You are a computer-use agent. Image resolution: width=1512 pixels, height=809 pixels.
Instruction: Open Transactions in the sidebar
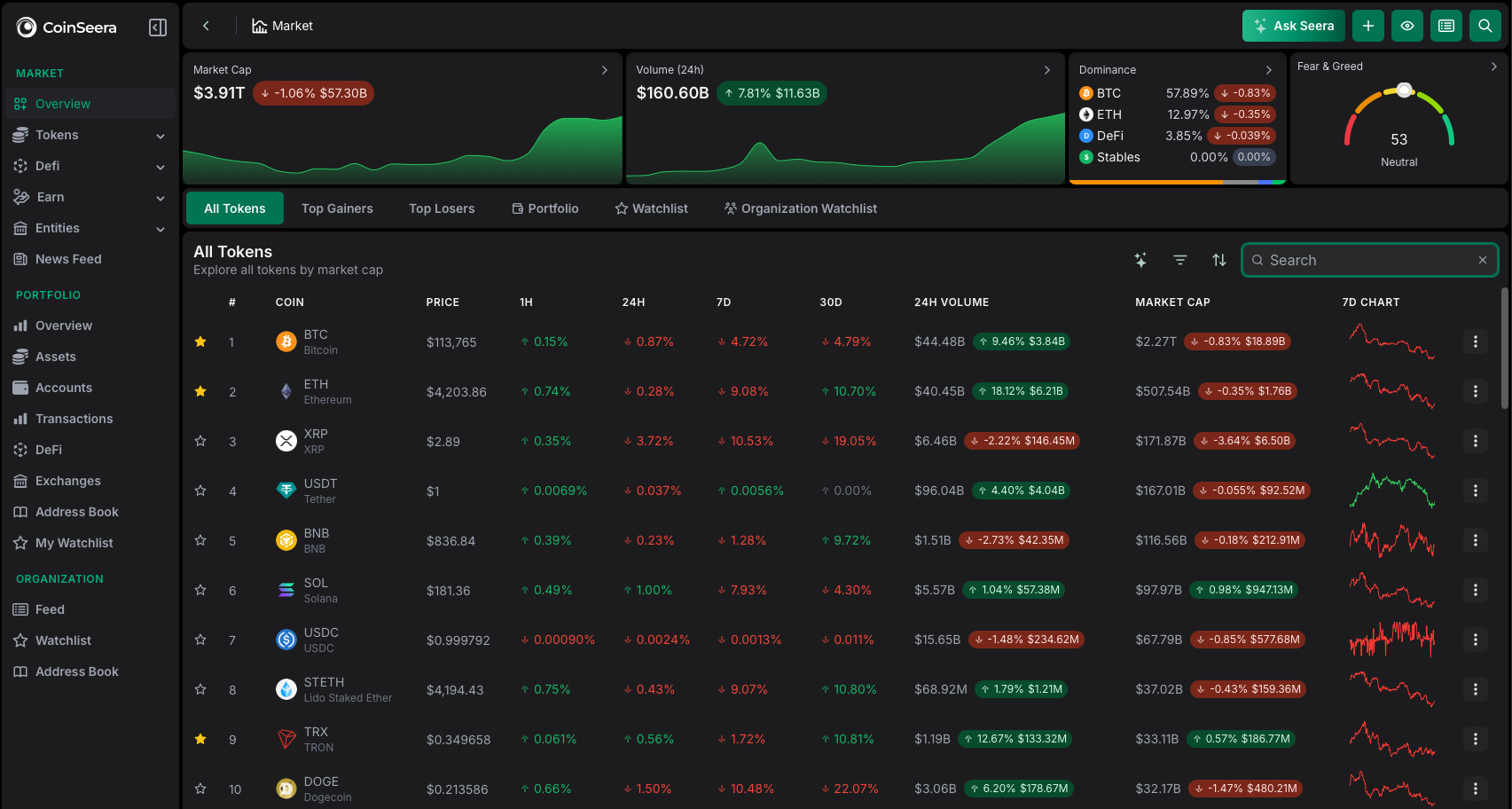tap(90, 419)
